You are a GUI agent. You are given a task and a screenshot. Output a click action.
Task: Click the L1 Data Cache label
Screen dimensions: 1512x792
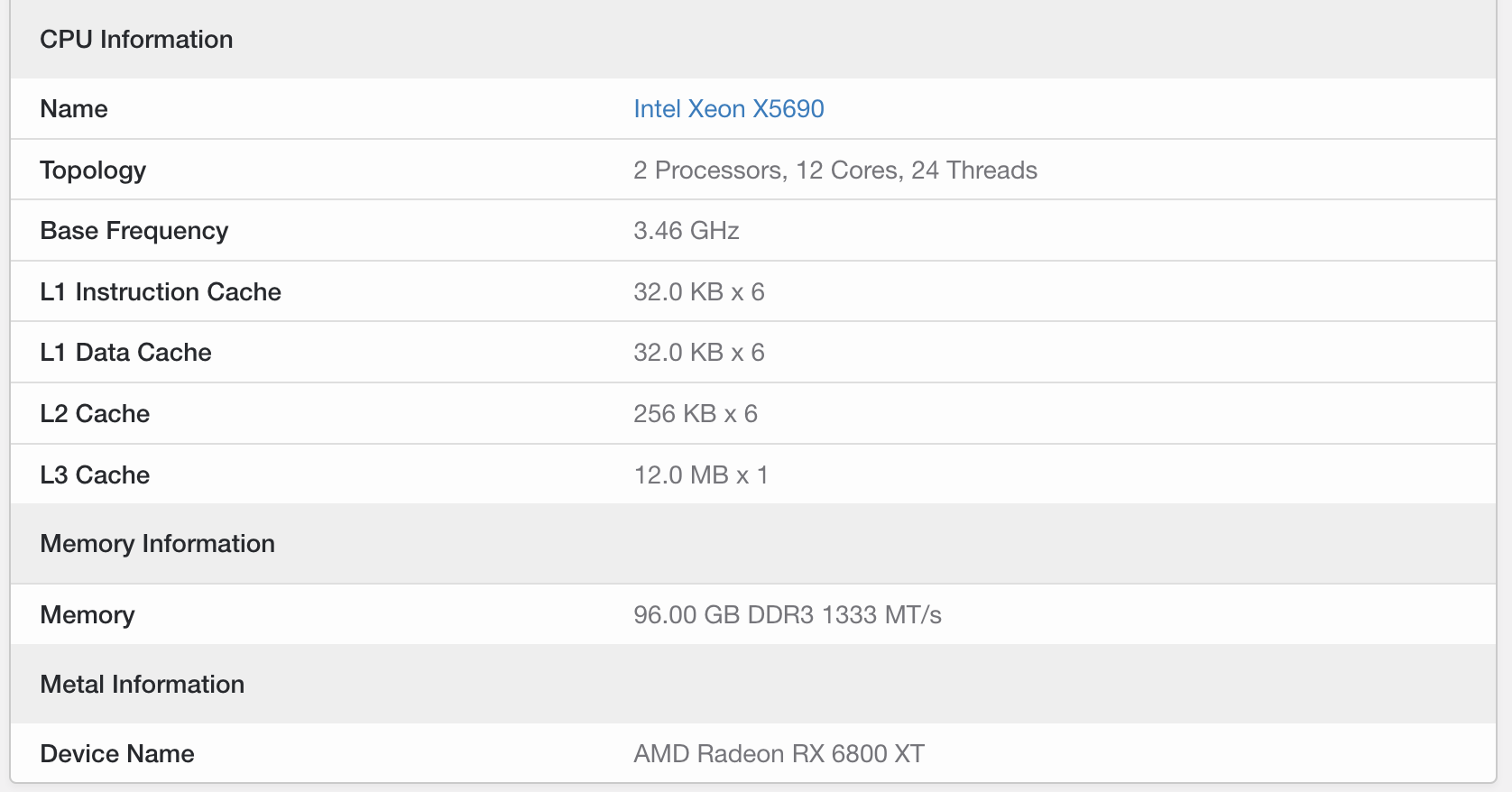coord(125,353)
